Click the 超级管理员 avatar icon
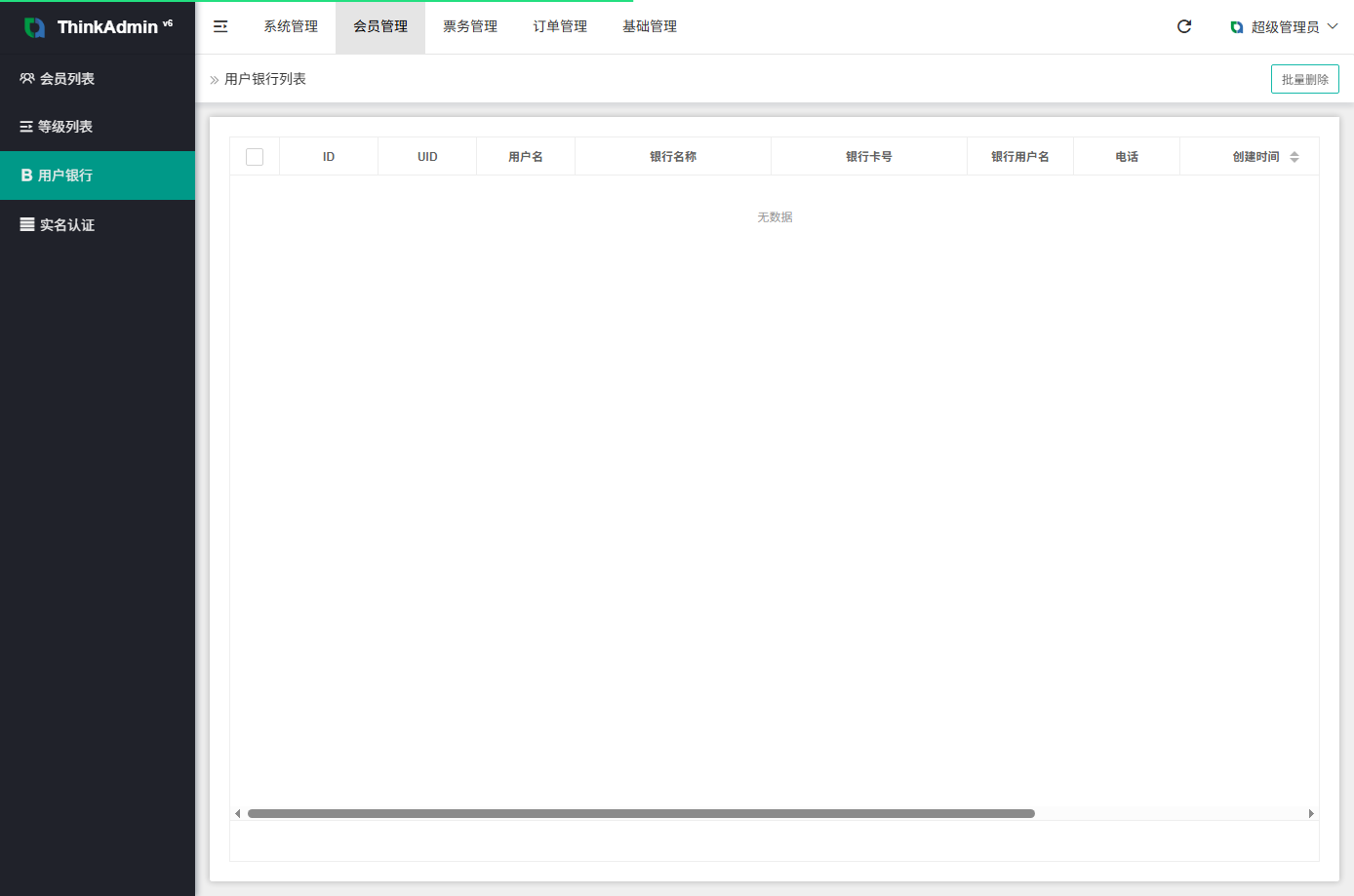 point(1237,27)
